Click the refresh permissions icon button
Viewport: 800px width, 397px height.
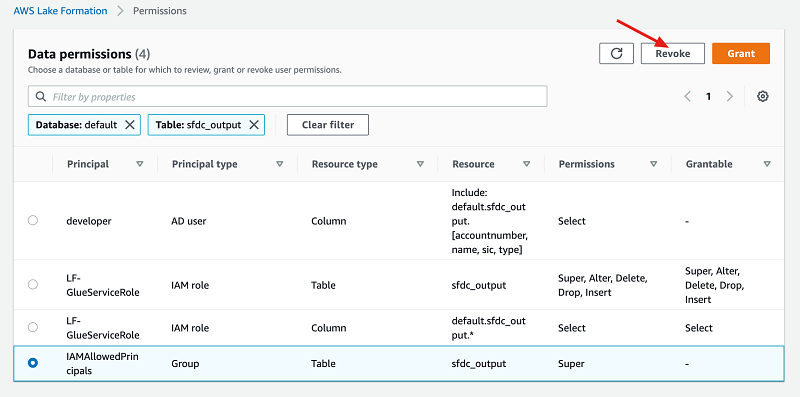pyautogui.click(x=616, y=54)
